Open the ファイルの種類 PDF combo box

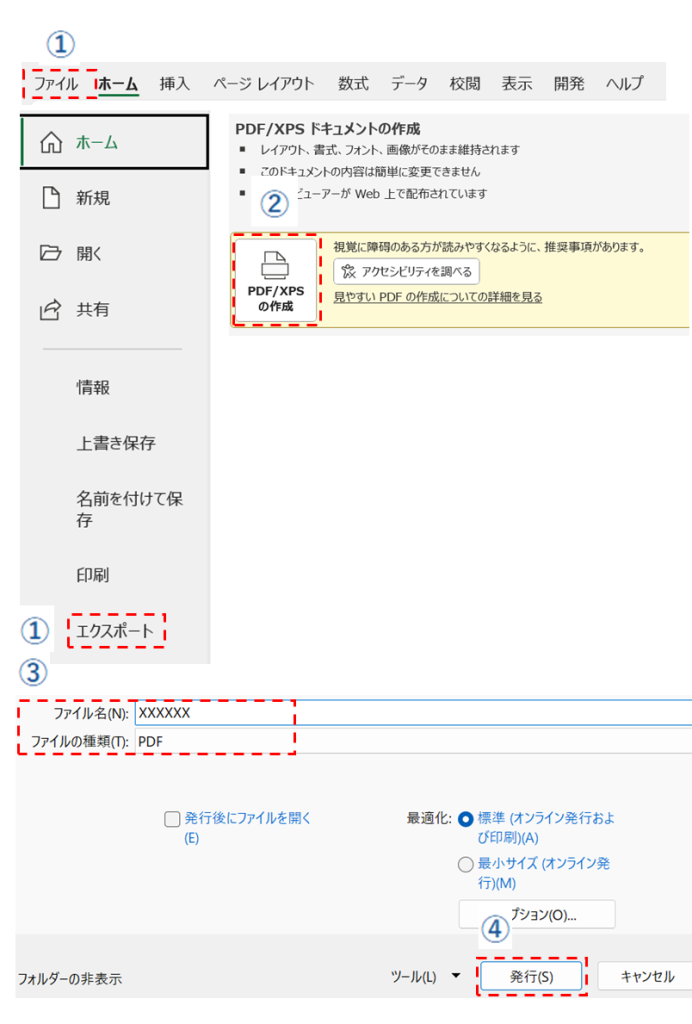click(413, 741)
